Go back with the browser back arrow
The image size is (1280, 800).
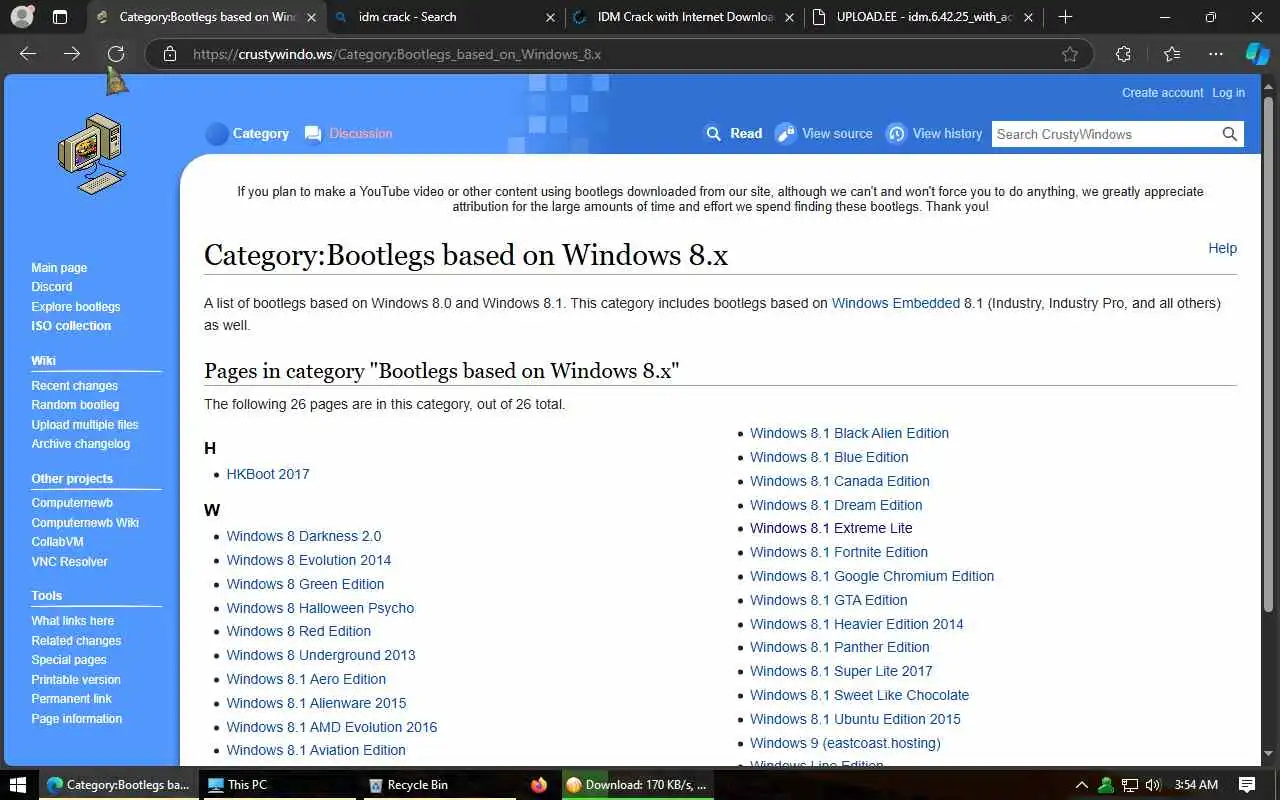[x=28, y=54]
